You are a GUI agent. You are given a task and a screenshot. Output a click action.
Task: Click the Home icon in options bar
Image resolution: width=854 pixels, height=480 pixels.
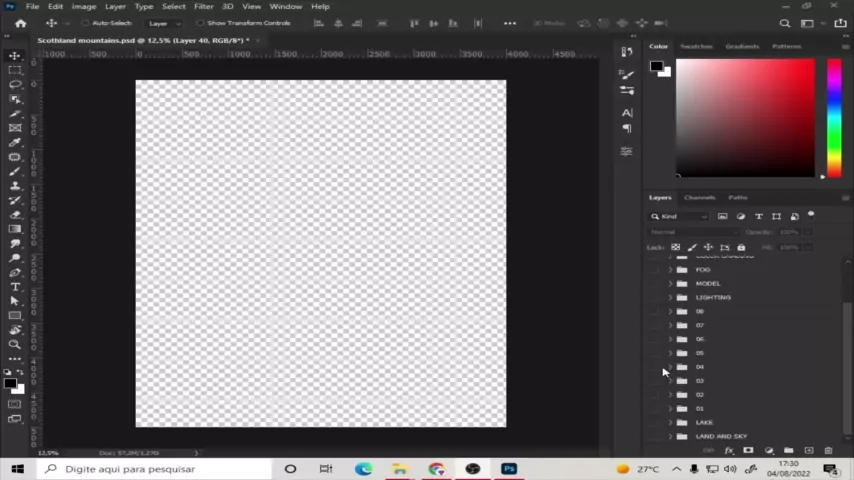click(x=21, y=23)
